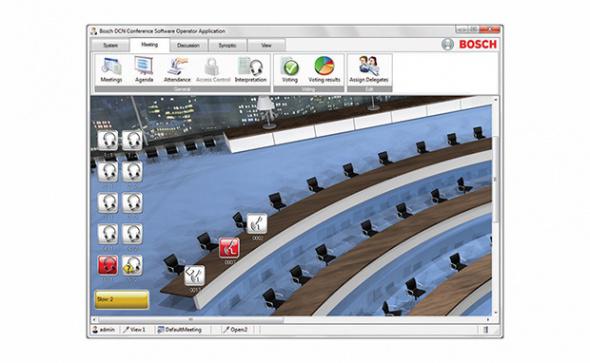Toggle the red microphone 0001 on the desk

pos(229,248)
